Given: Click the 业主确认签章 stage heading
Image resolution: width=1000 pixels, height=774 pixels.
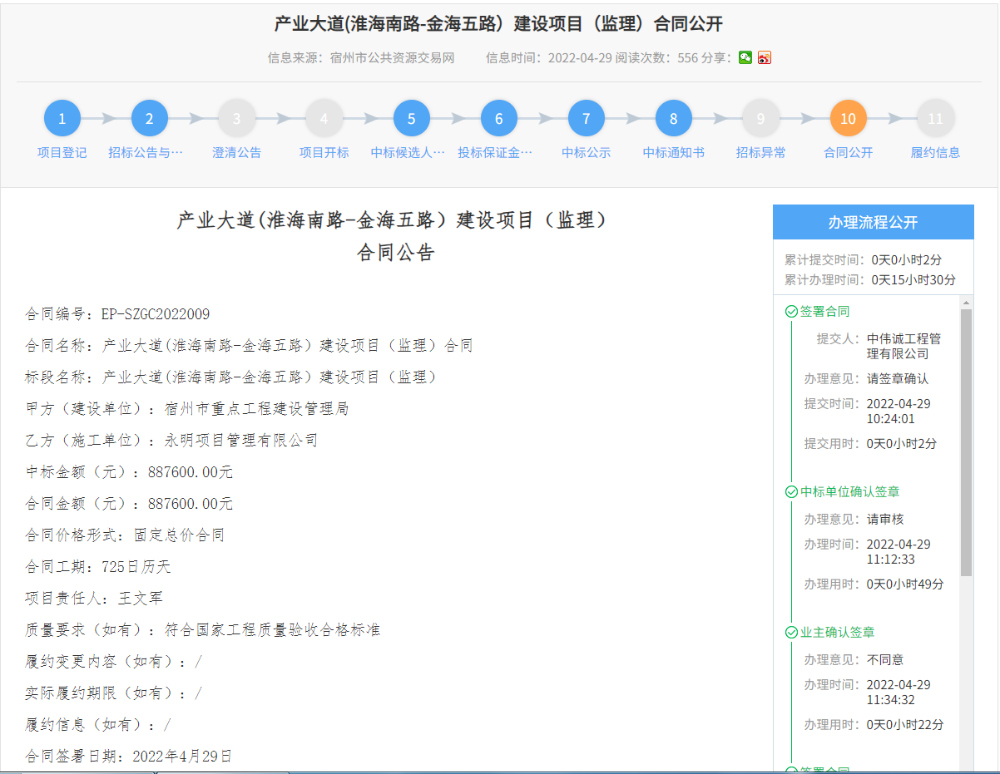Looking at the screenshot, I should [x=837, y=632].
